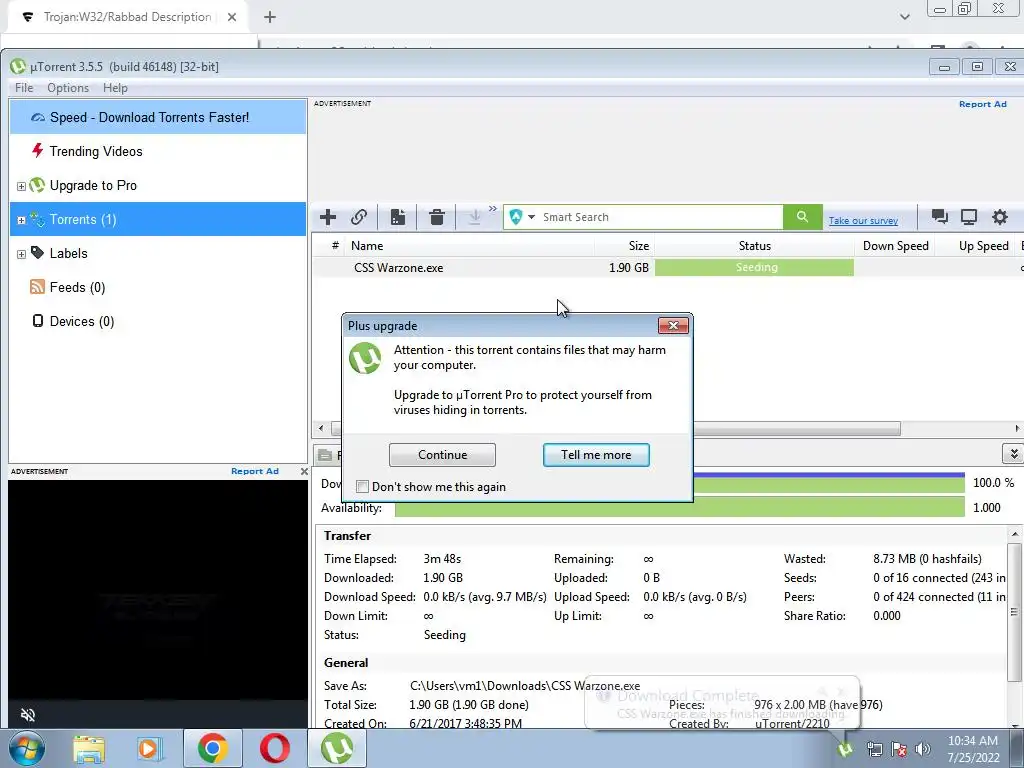
Task: Close the sidebar advertisement with the X
Action: pos(304,471)
